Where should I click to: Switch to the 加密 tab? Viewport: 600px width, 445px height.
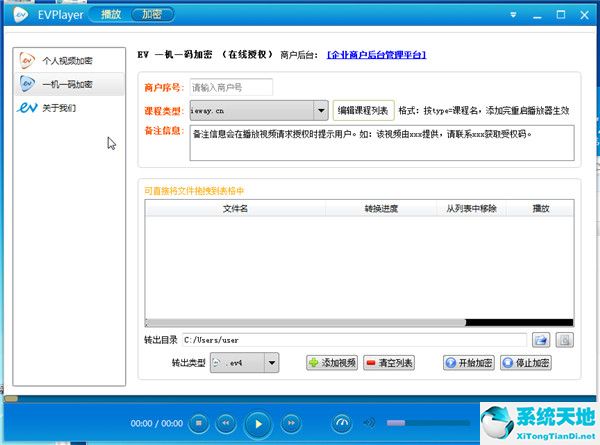(152, 15)
